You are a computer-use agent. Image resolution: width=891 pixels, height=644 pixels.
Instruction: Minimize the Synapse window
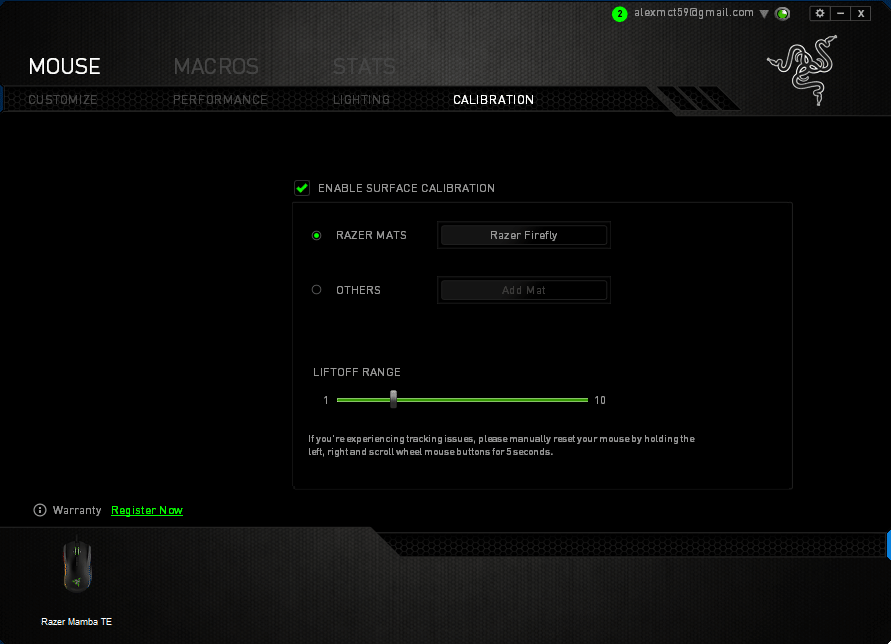pos(840,13)
